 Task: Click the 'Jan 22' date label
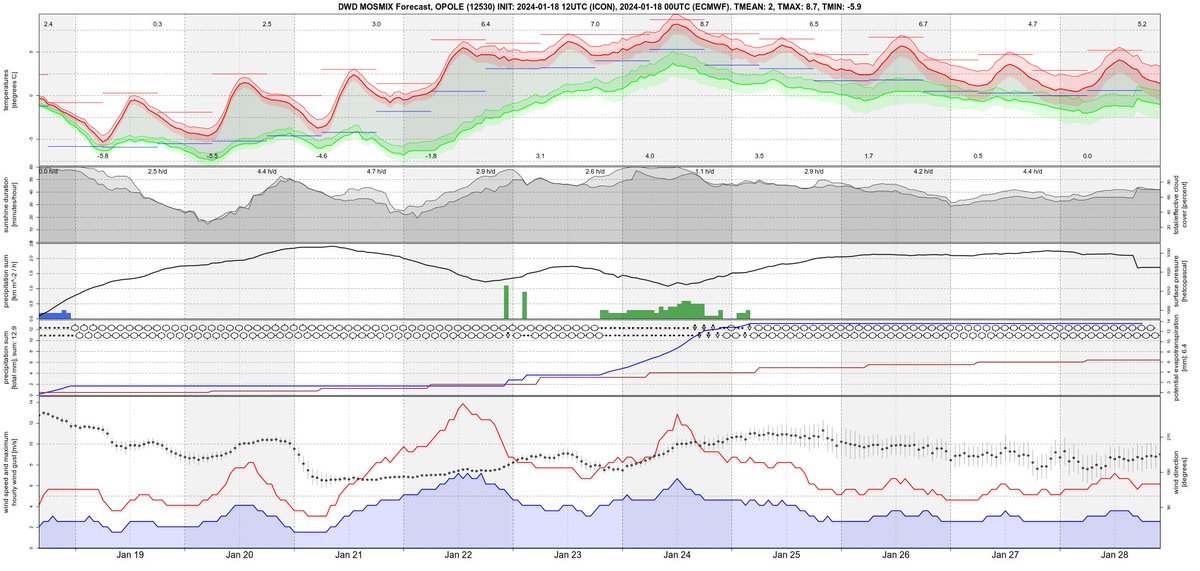(x=459, y=554)
